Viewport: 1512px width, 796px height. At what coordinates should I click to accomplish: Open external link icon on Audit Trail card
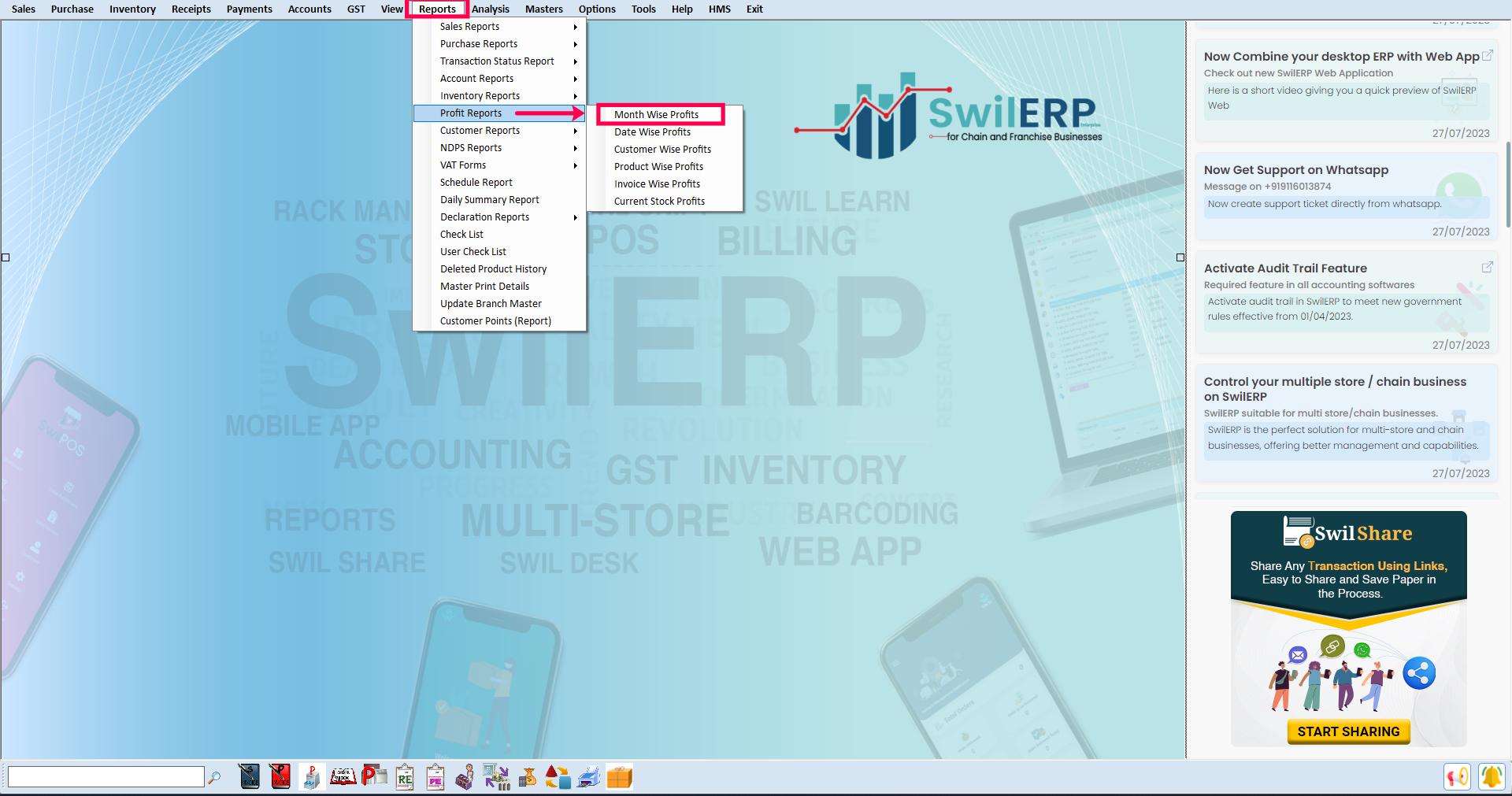(x=1488, y=268)
